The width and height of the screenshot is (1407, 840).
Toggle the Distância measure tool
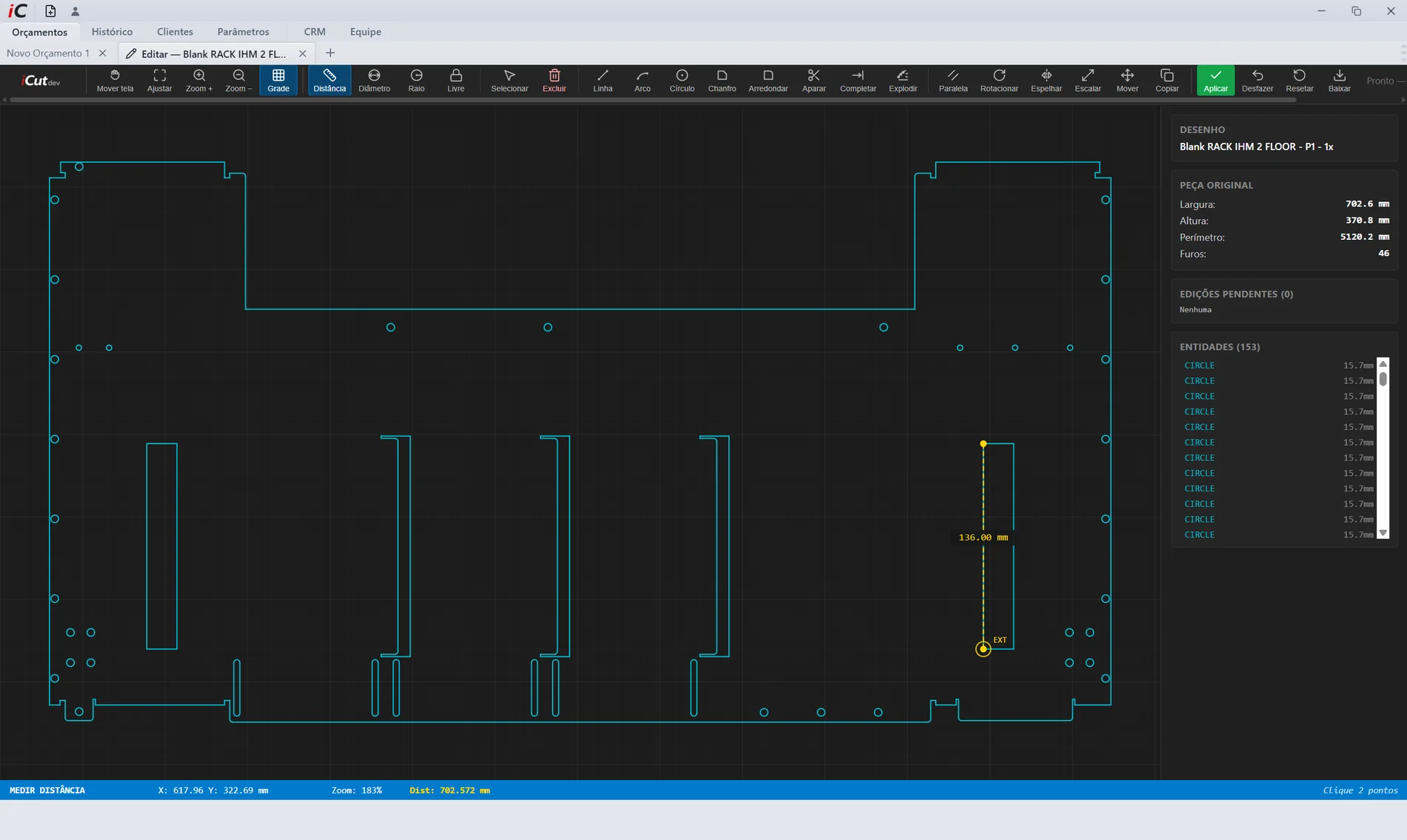coord(330,81)
